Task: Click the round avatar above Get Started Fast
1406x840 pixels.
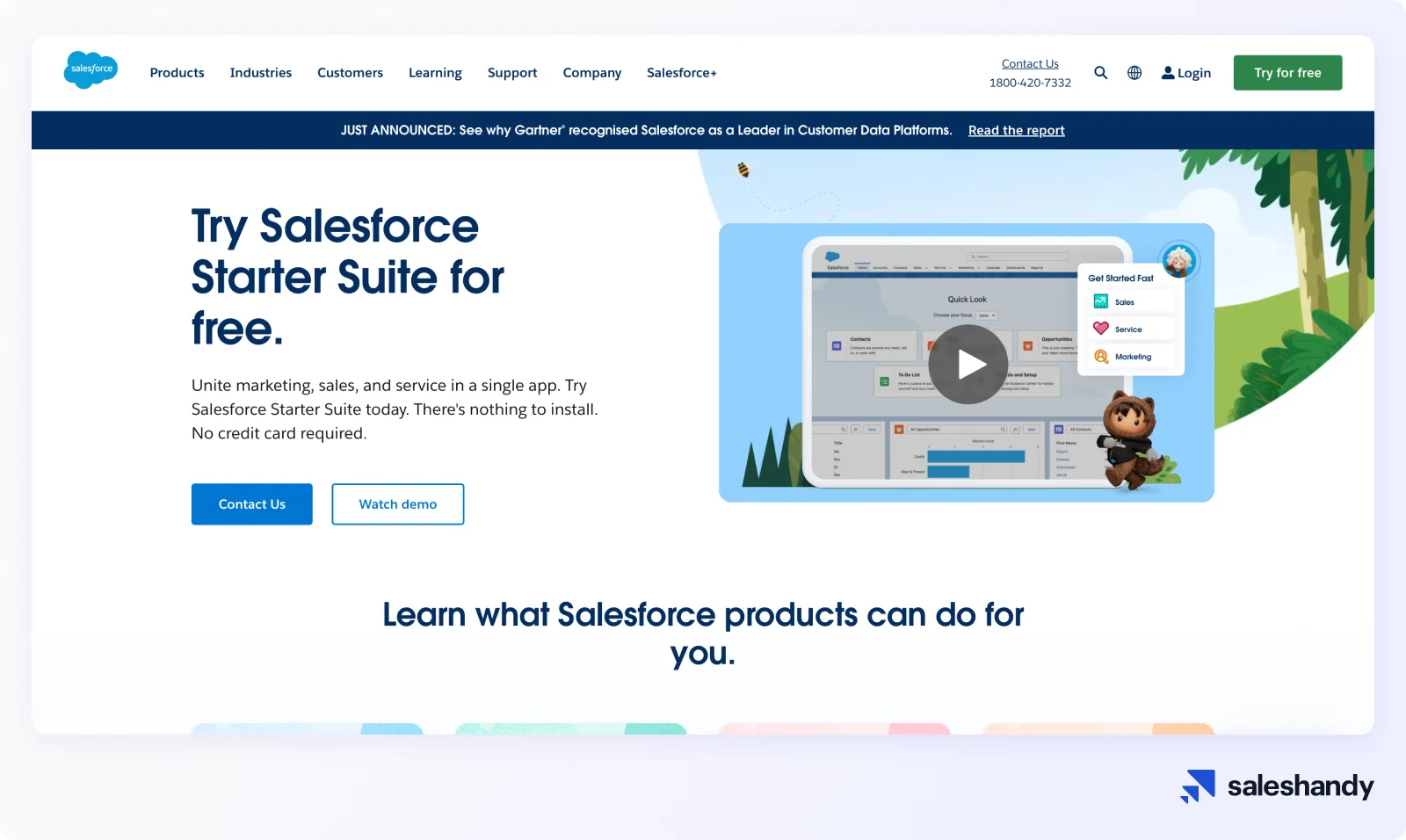Action: coord(1178,261)
